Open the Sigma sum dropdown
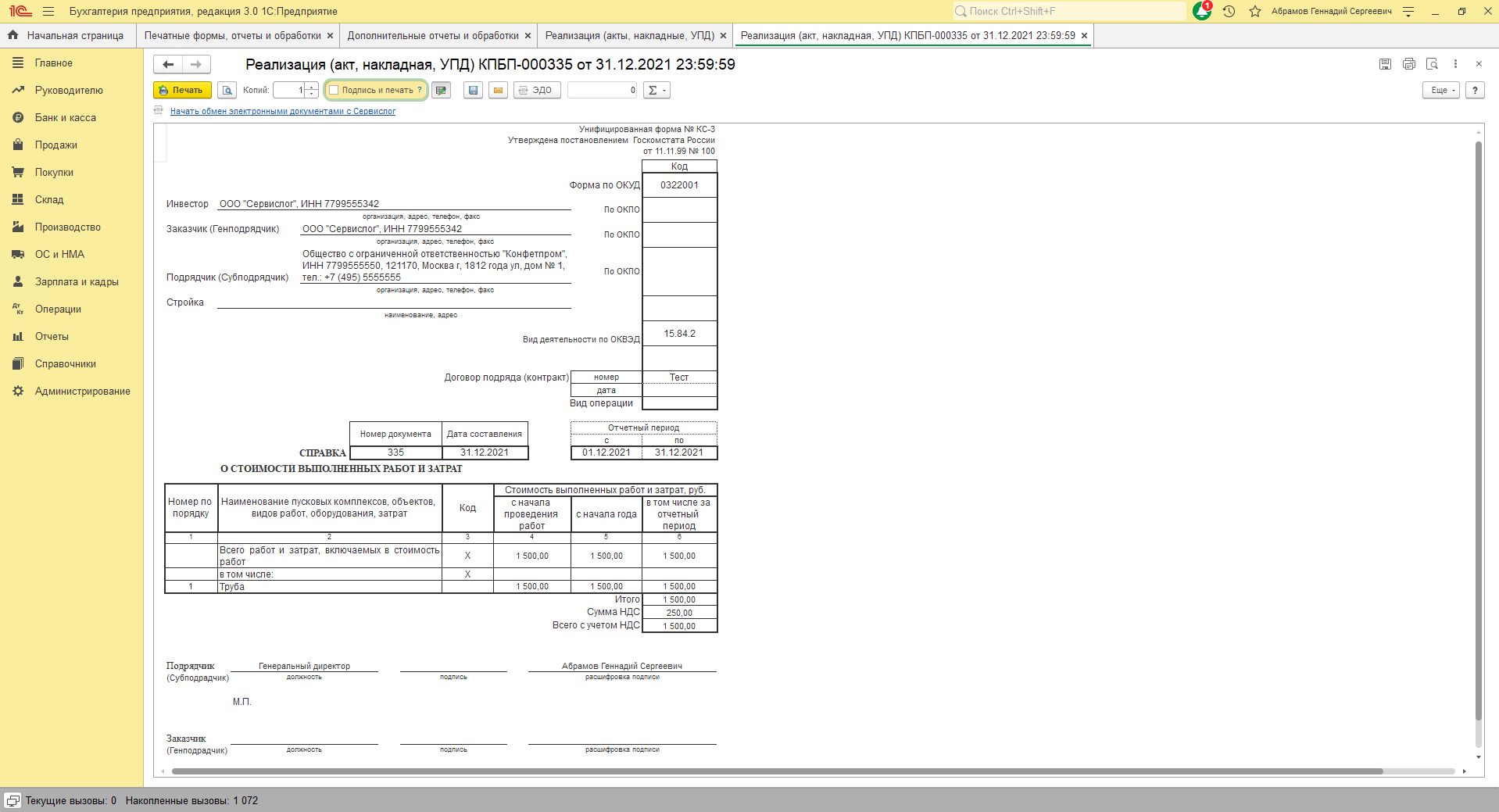Image resolution: width=1499 pixels, height=812 pixels. 657,90
